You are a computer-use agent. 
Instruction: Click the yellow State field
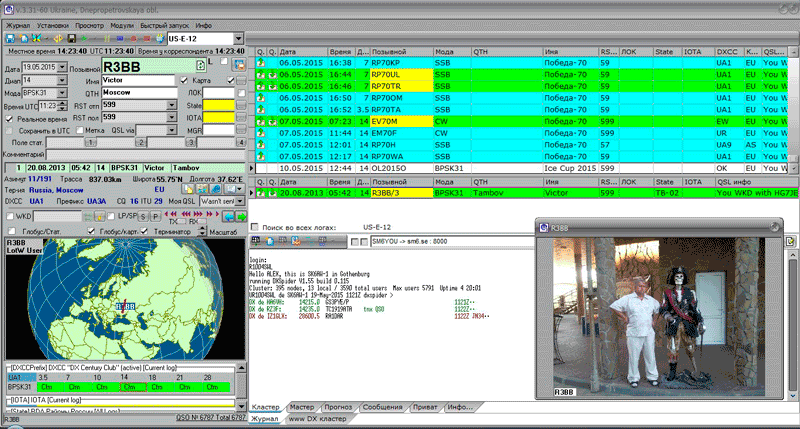[218, 104]
